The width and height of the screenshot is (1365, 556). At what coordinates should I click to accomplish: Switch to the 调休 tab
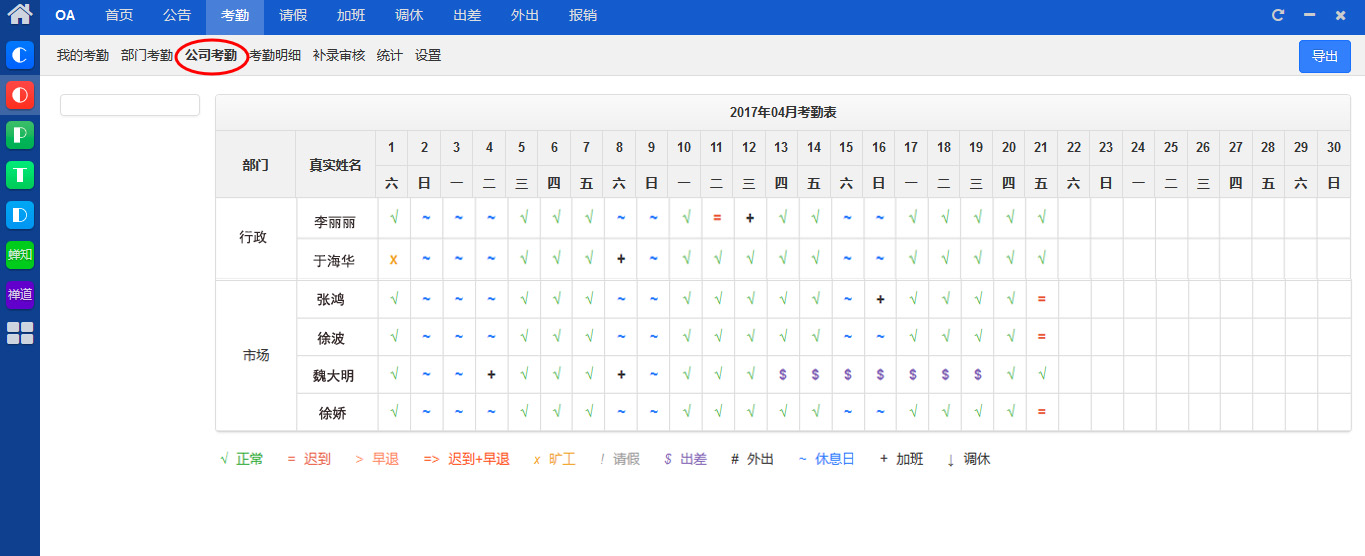click(409, 16)
